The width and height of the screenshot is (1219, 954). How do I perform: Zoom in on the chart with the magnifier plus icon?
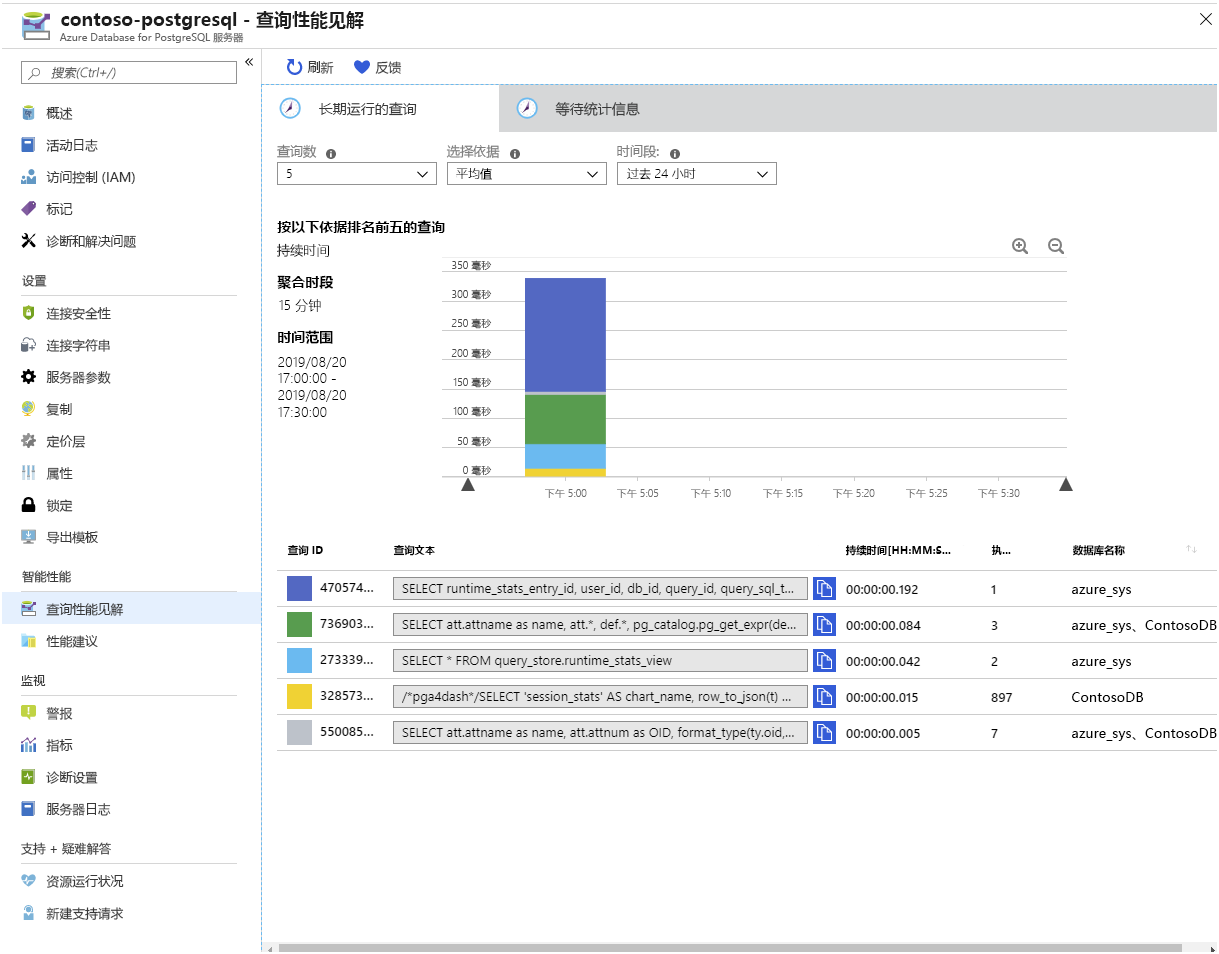tap(1020, 246)
